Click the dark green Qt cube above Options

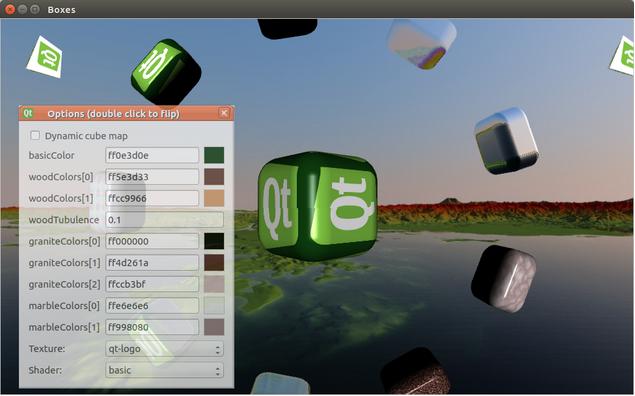[166, 72]
